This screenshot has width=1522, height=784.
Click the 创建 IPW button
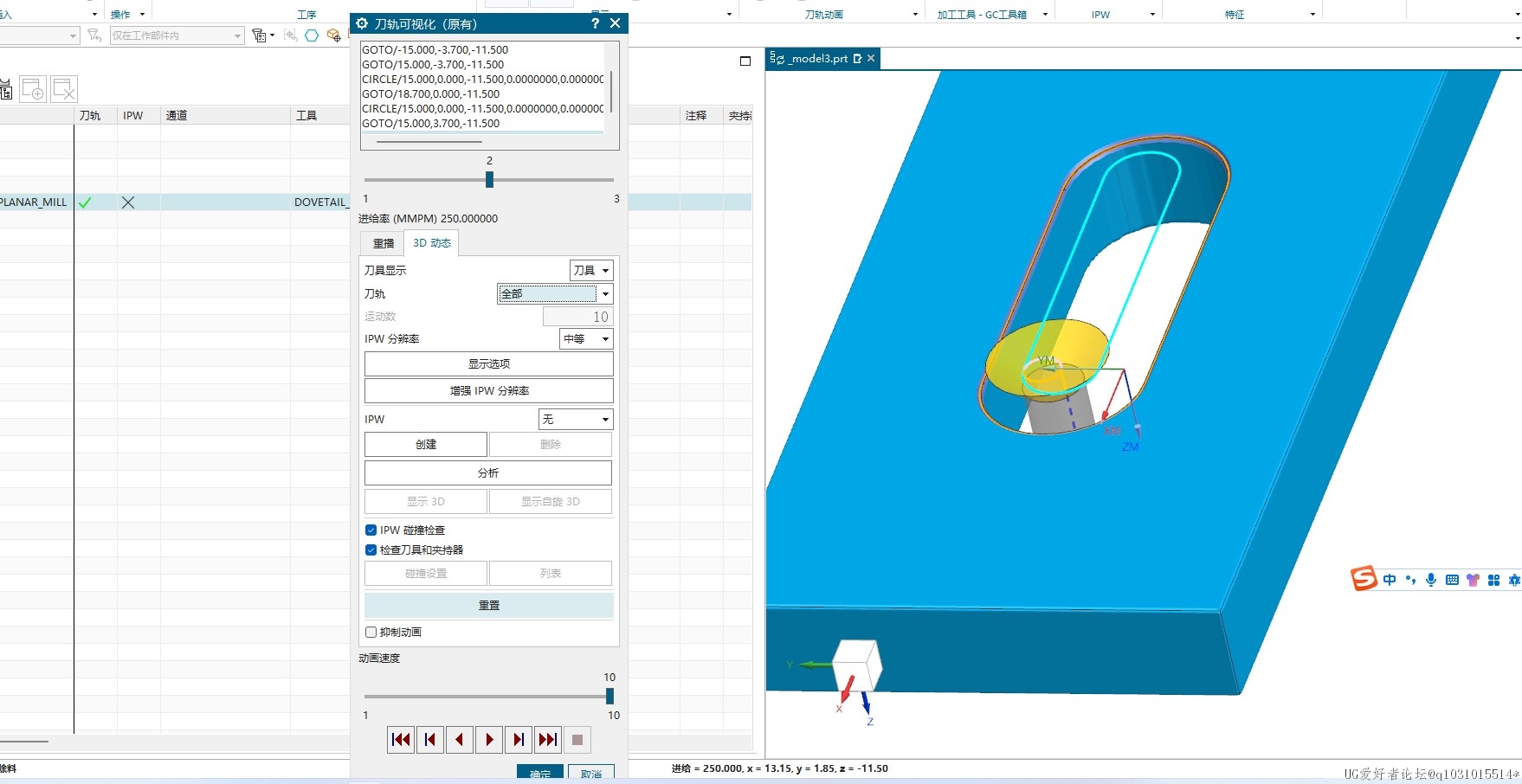426,444
